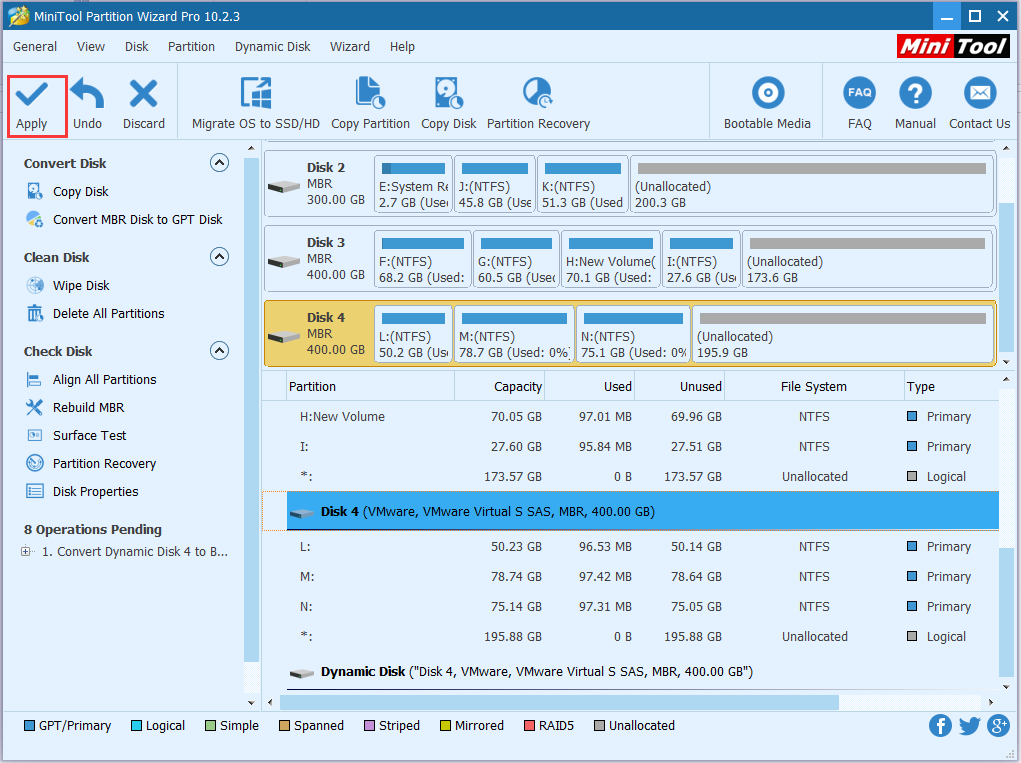Viewport: 1021px width, 763px height.
Task: Click the horizontal scrollbar of the partition list
Action: pos(560,702)
